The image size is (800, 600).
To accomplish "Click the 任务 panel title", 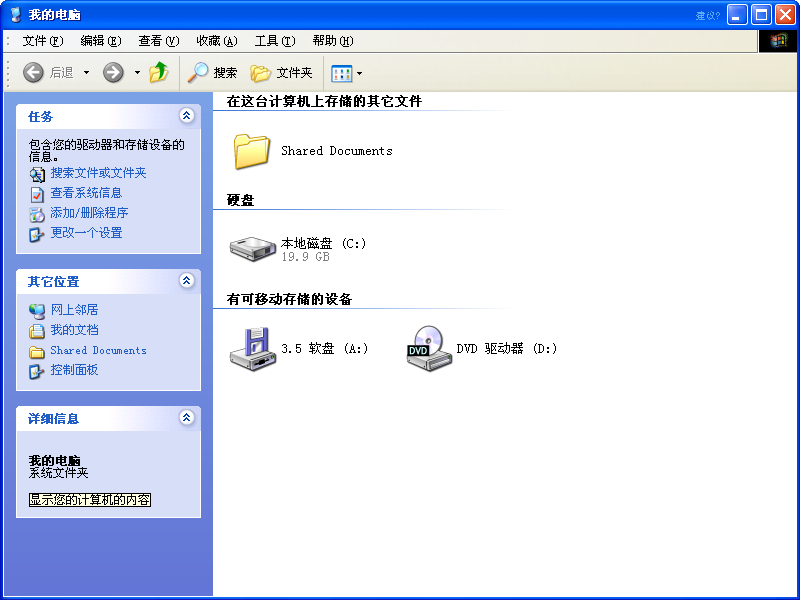I will coord(40,117).
